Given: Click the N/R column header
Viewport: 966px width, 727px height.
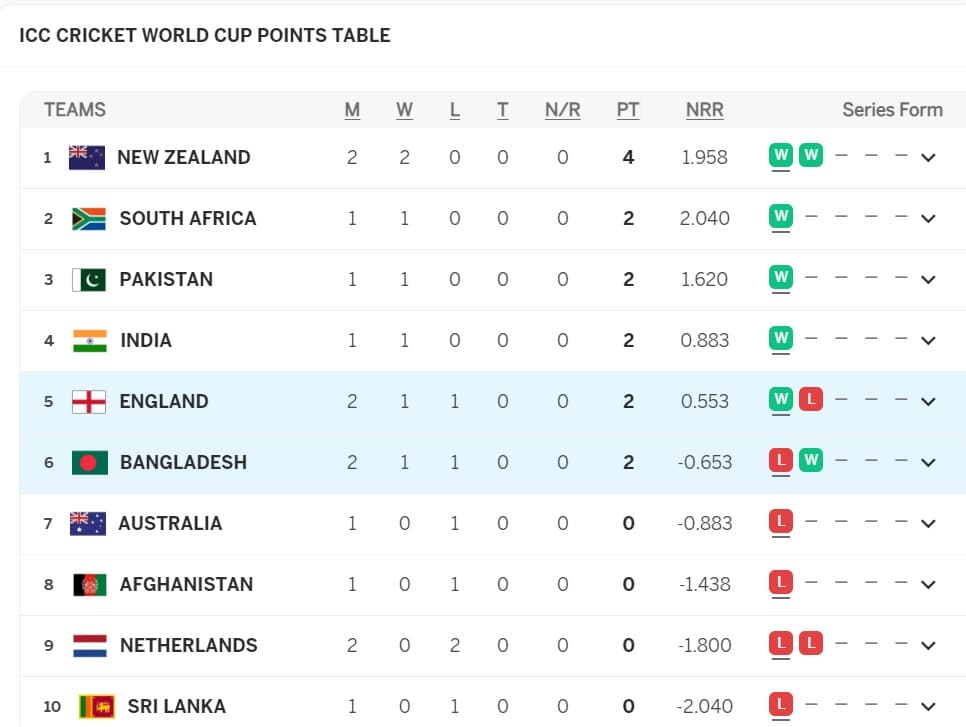Looking at the screenshot, I should pyautogui.click(x=562, y=110).
